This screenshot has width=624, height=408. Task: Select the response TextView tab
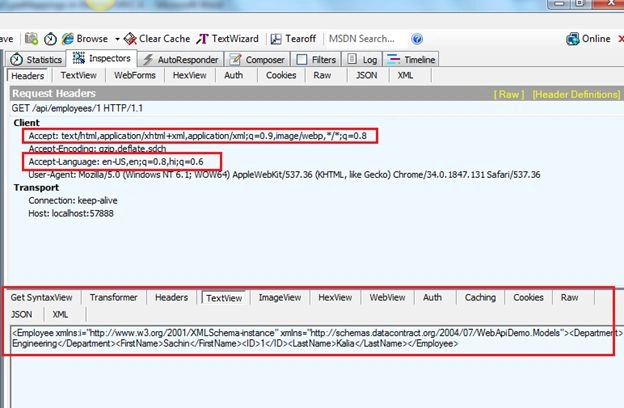pos(224,298)
